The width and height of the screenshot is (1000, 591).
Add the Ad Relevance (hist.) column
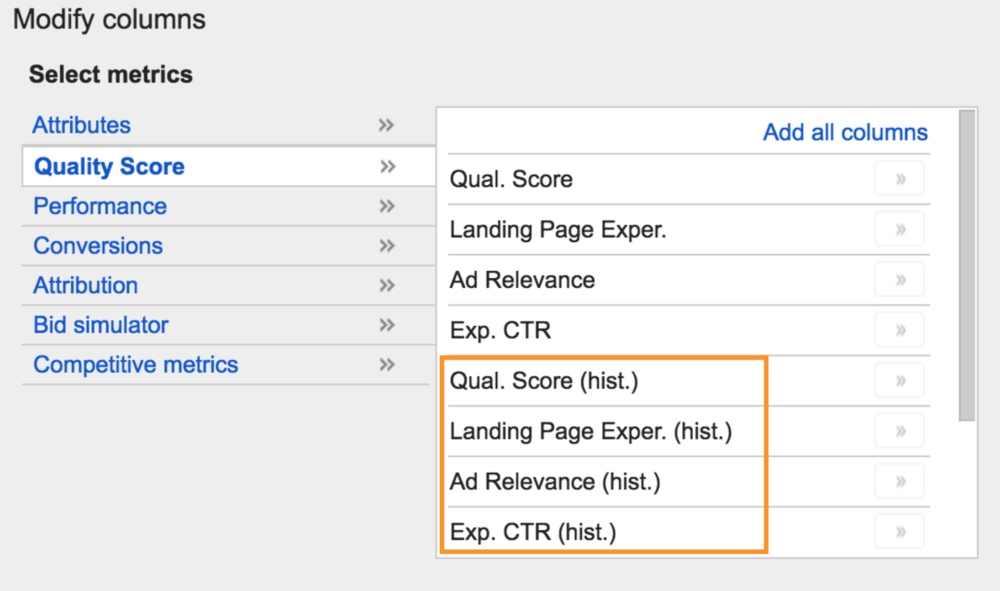[898, 480]
